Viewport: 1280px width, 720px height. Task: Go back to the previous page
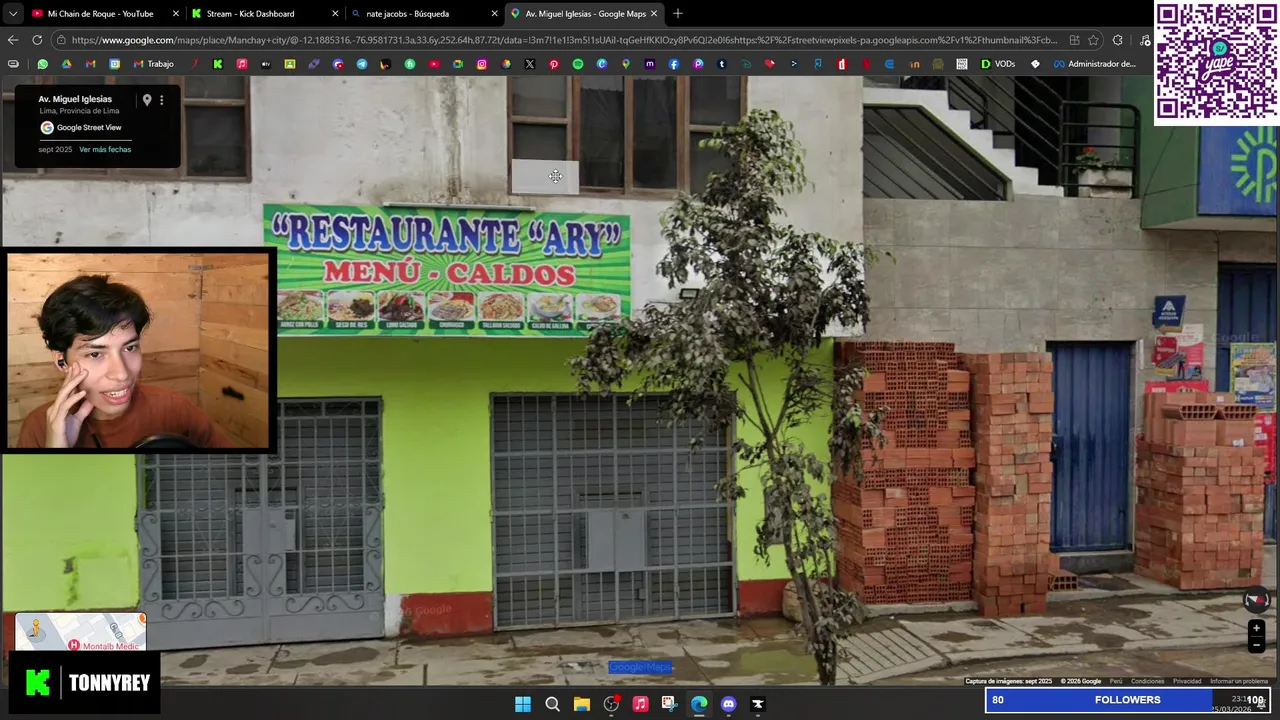click(13, 40)
